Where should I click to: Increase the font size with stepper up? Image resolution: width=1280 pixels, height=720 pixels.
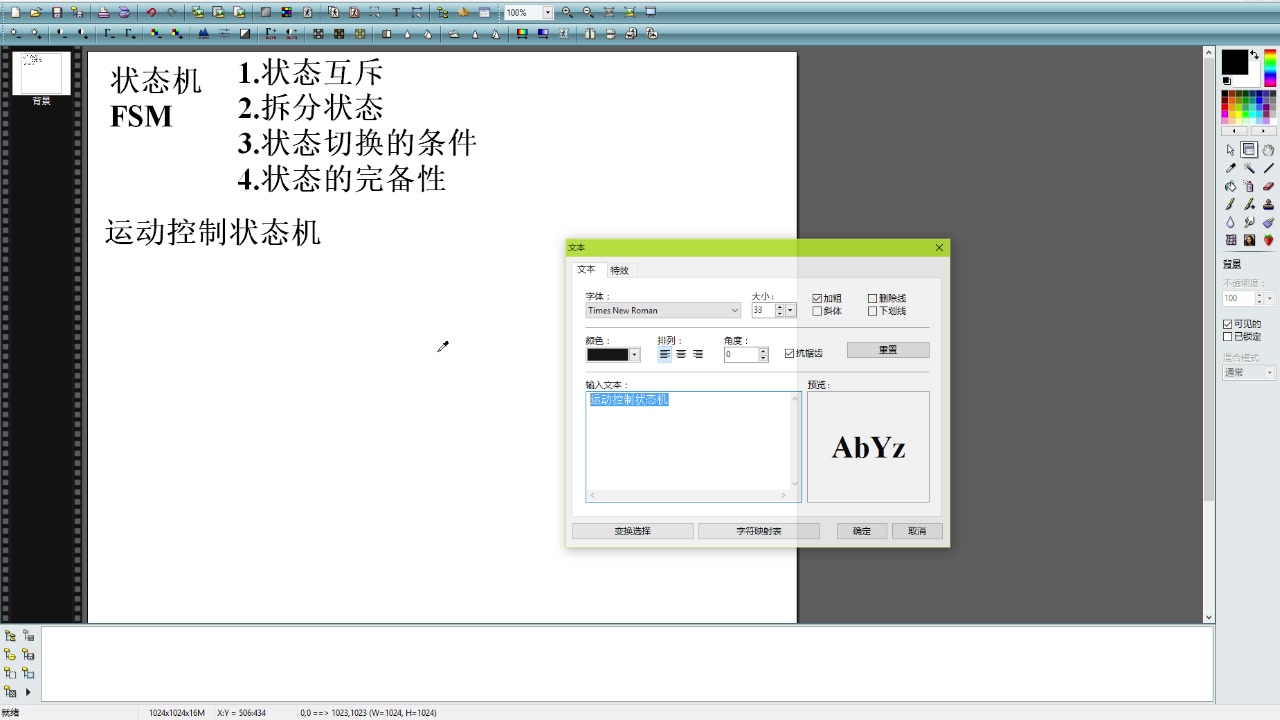tap(780, 307)
